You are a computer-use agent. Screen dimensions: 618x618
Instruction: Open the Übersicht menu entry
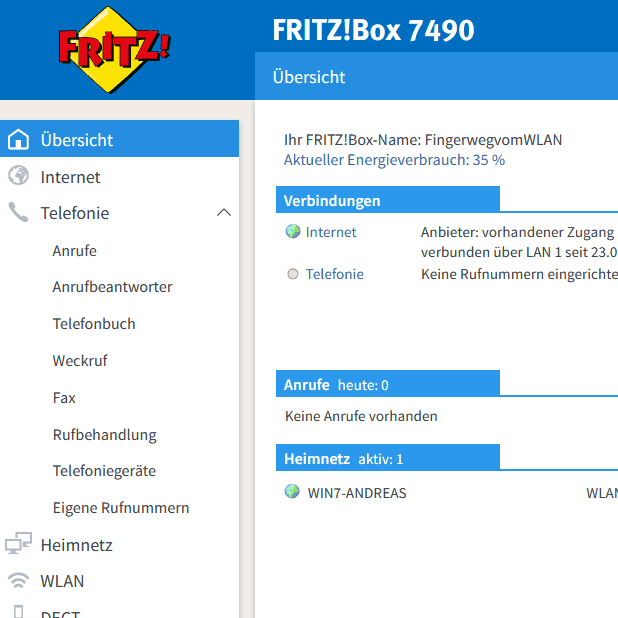click(119, 139)
